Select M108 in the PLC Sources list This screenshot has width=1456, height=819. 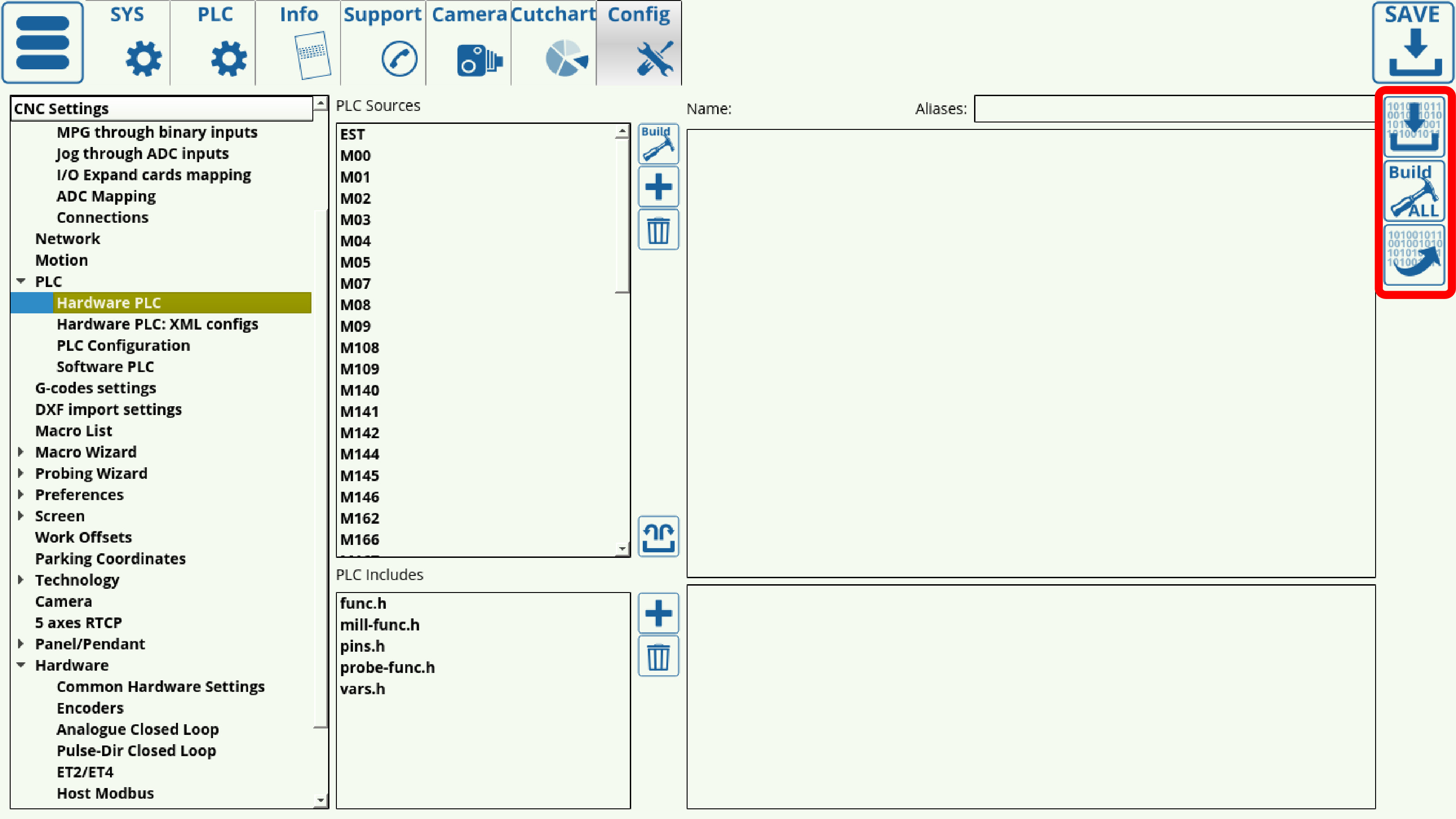pos(359,348)
